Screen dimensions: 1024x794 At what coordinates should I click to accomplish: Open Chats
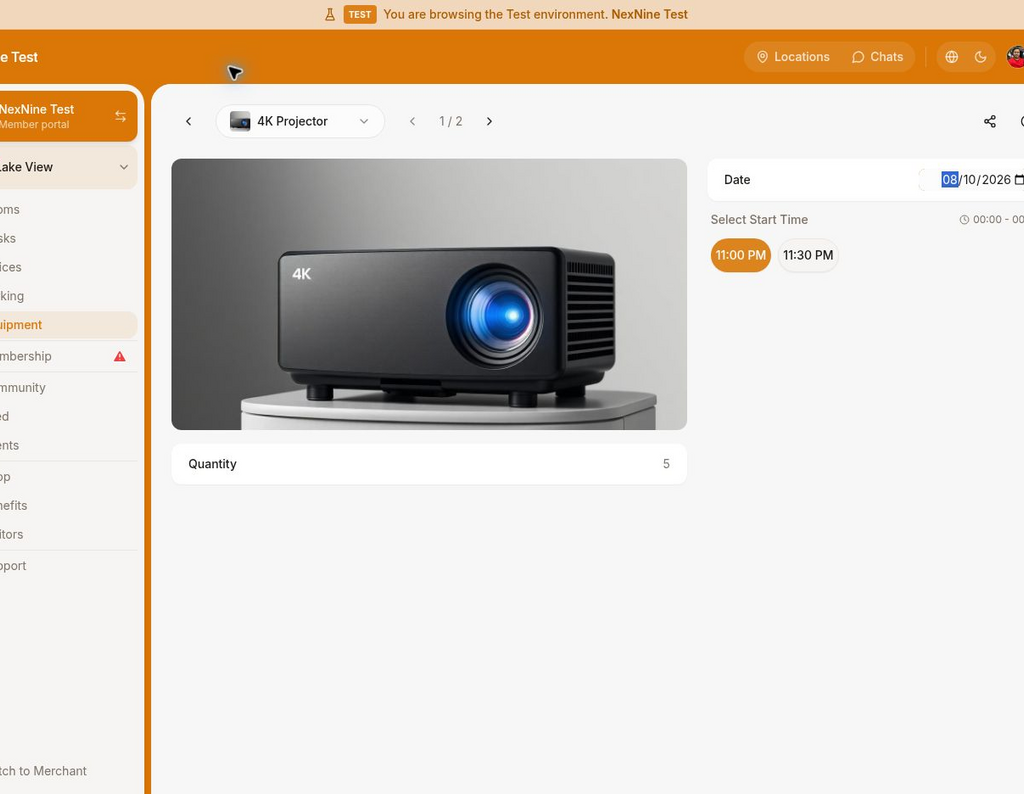point(877,57)
